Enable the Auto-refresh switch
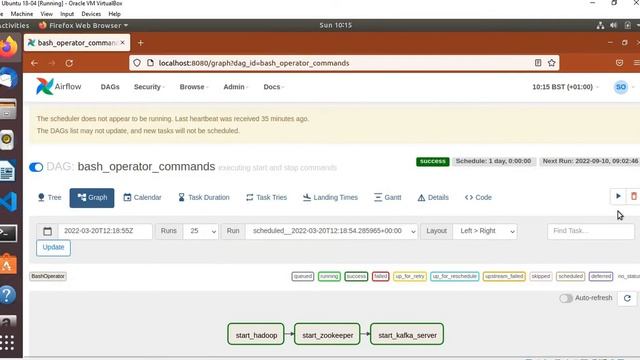The width and height of the screenshot is (640, 360). click(x=566, y=298)
